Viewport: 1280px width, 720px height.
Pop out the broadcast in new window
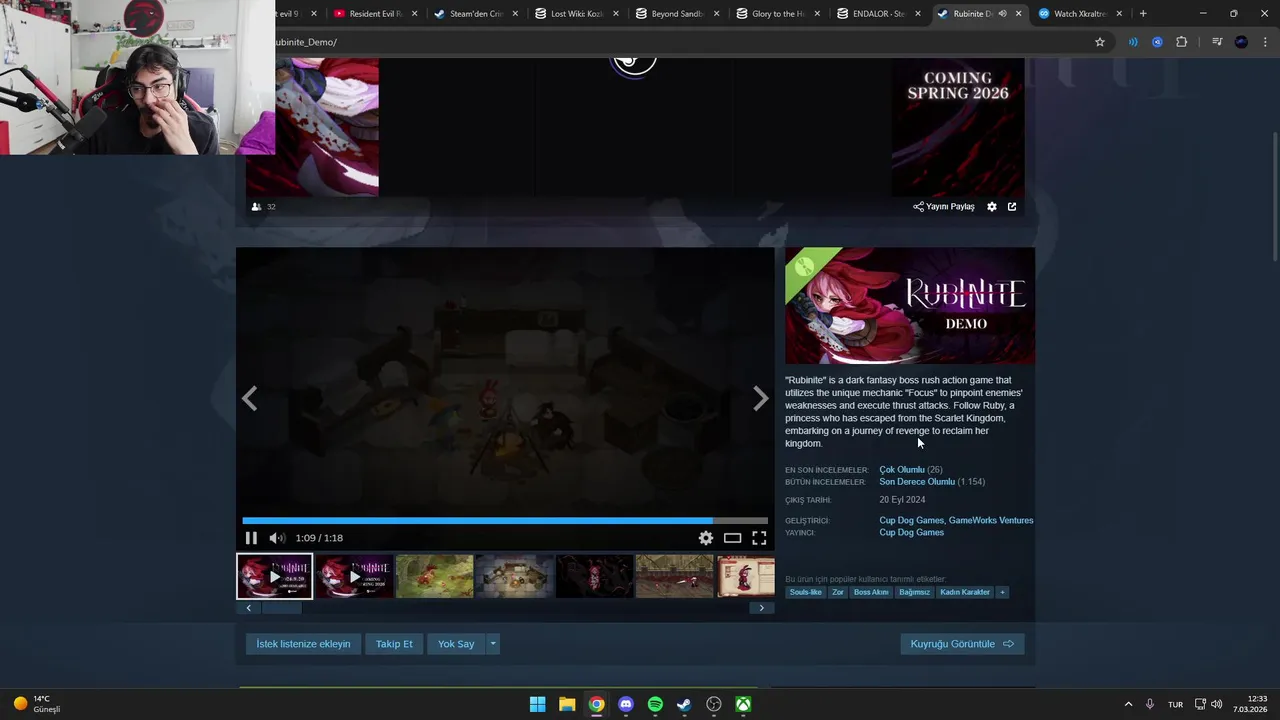(1012, 207)
